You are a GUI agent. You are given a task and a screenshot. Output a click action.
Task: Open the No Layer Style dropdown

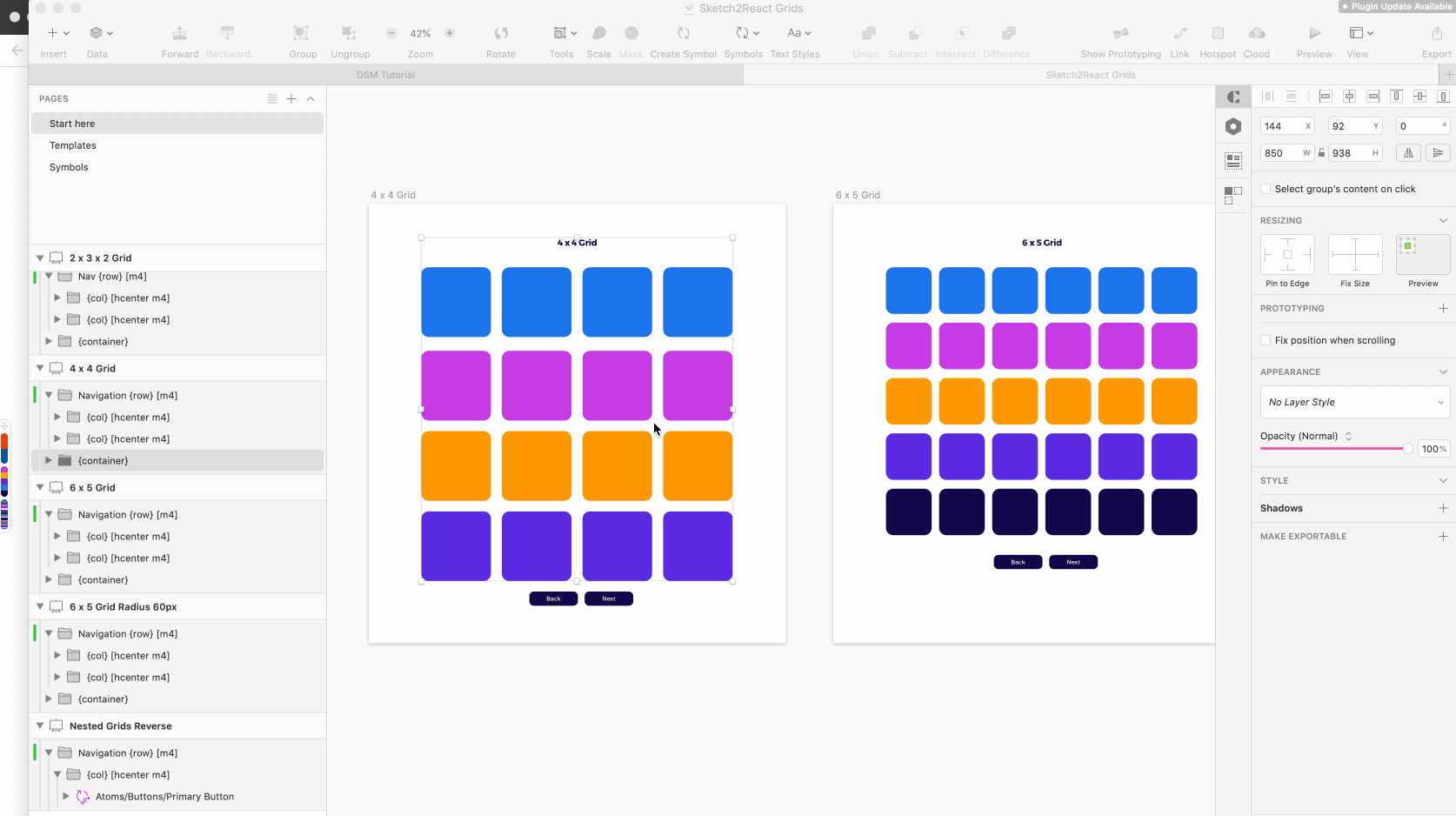pyautogui.click(x=1354, y=402)
